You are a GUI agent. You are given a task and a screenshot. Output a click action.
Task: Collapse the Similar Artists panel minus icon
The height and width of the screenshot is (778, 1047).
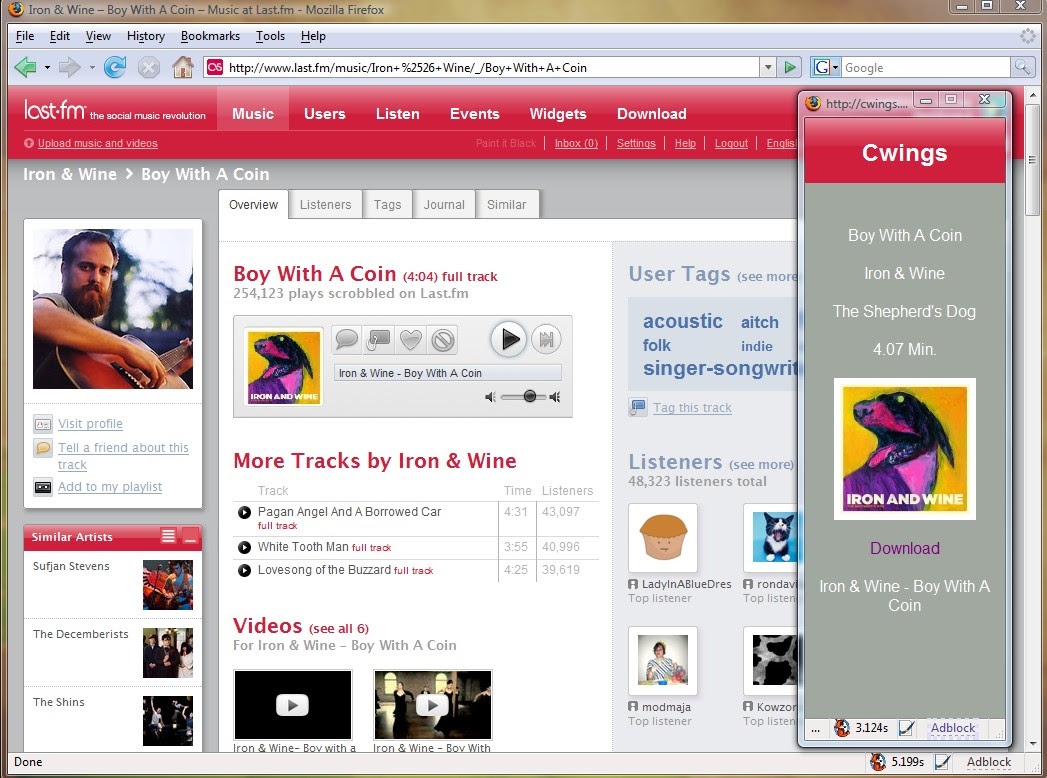tap(190, 536)
